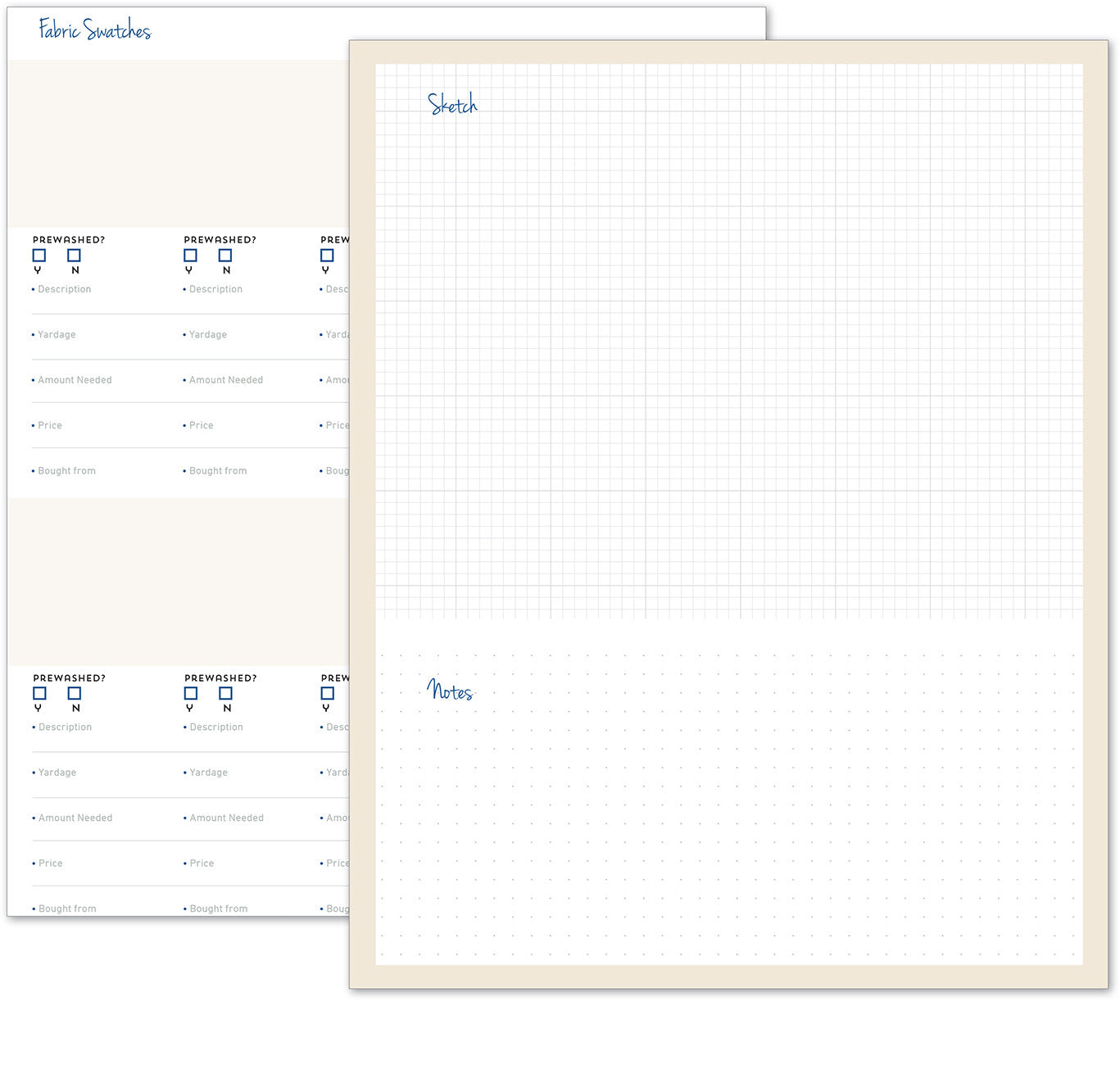Check Y in the bottom-left Prewashed section
The width and height of the screenshot is (1120, 1065).
39,694
